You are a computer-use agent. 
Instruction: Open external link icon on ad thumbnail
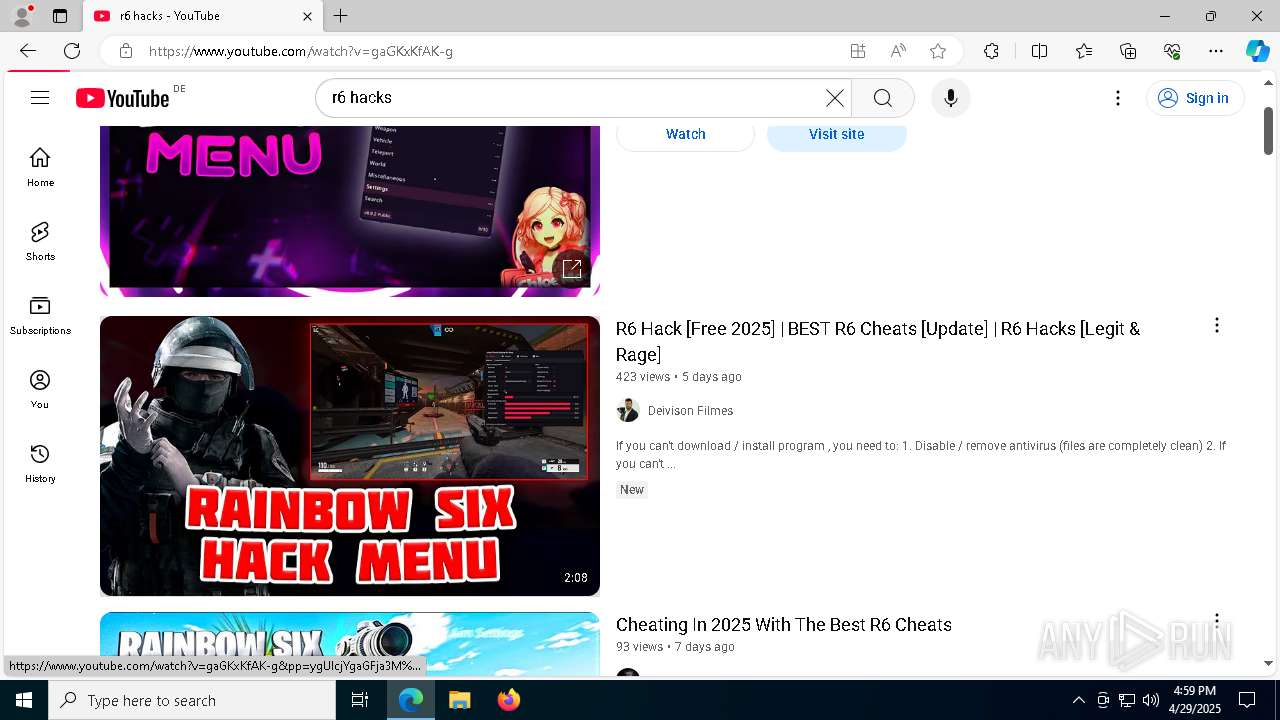click(572, 268)
